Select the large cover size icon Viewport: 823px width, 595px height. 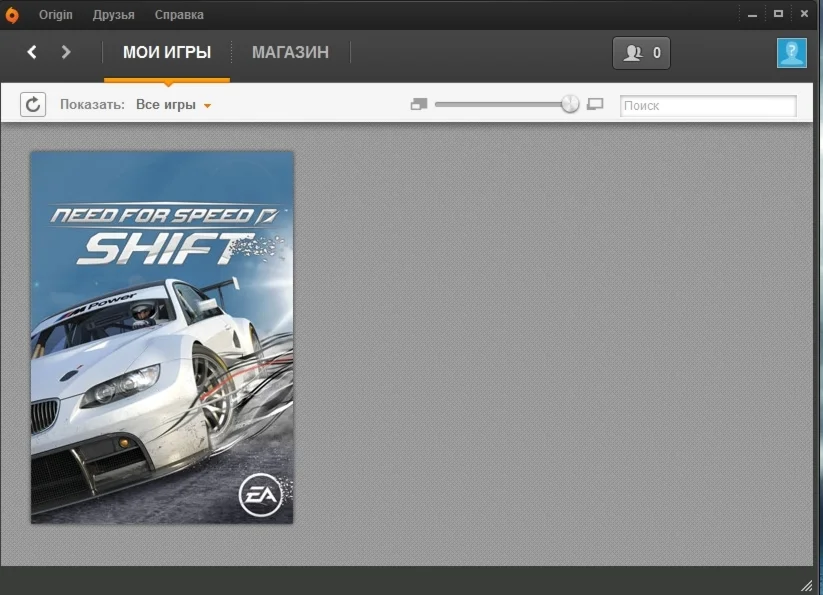(595, 103)
